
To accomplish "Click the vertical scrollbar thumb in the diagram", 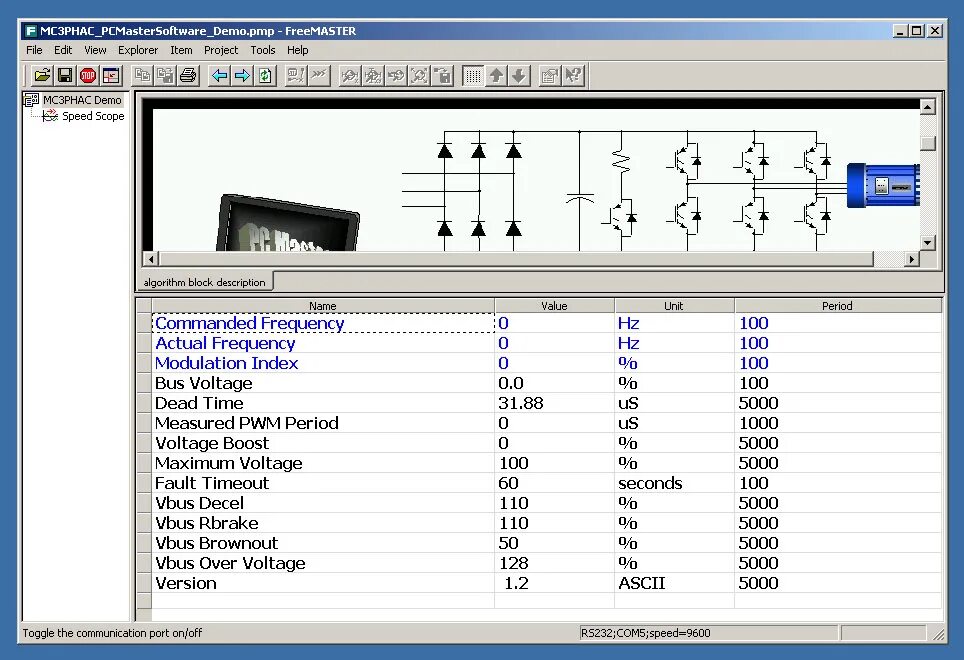I will click(927, 143).
